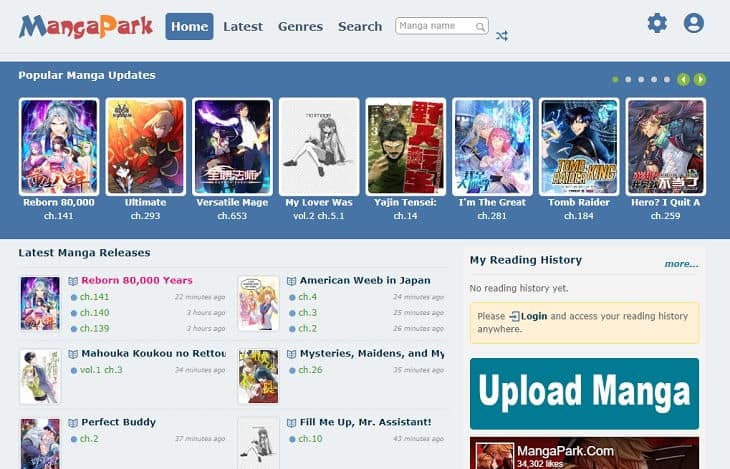Read vol.1 ch.3 of Mahouka Koukou
Screen dimensions: 730x469
coord(101,370)
